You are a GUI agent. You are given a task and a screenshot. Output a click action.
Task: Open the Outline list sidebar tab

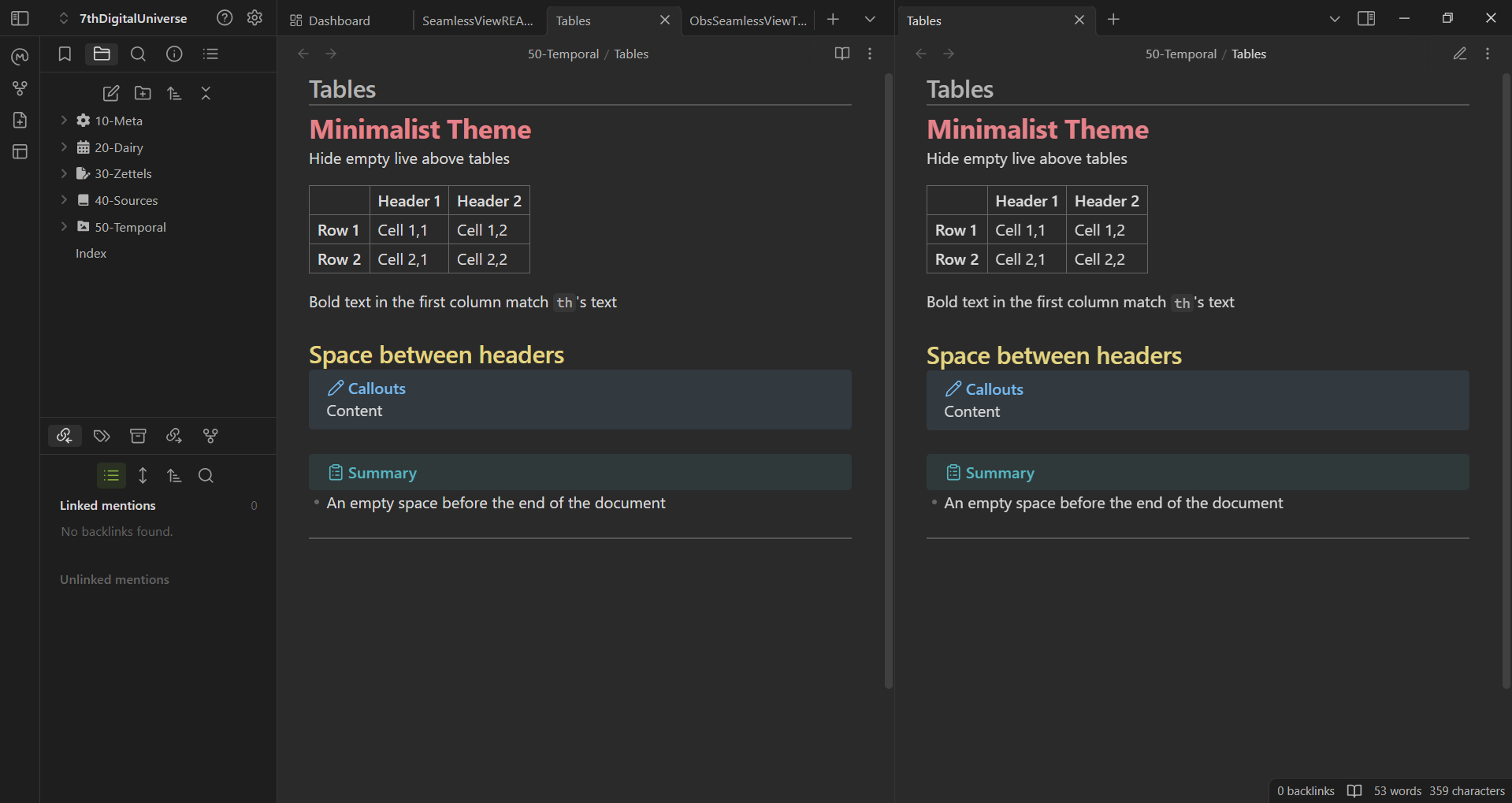pos(210,54)
